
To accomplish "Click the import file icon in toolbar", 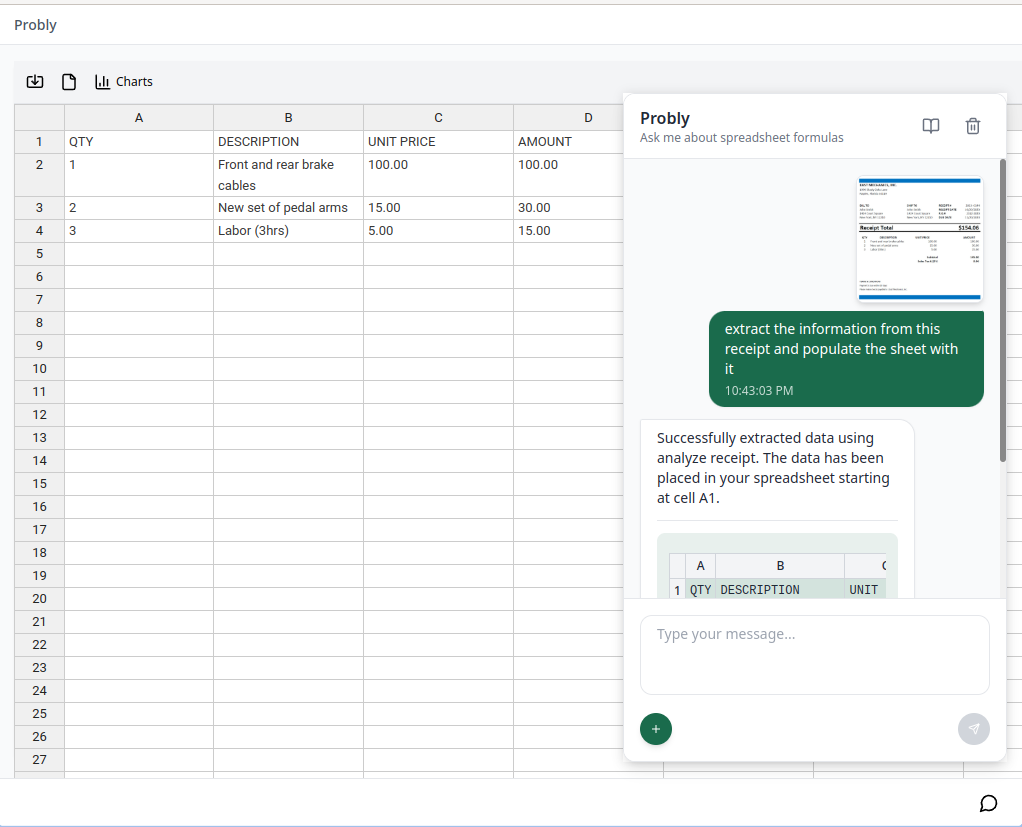I will [35, 82].
